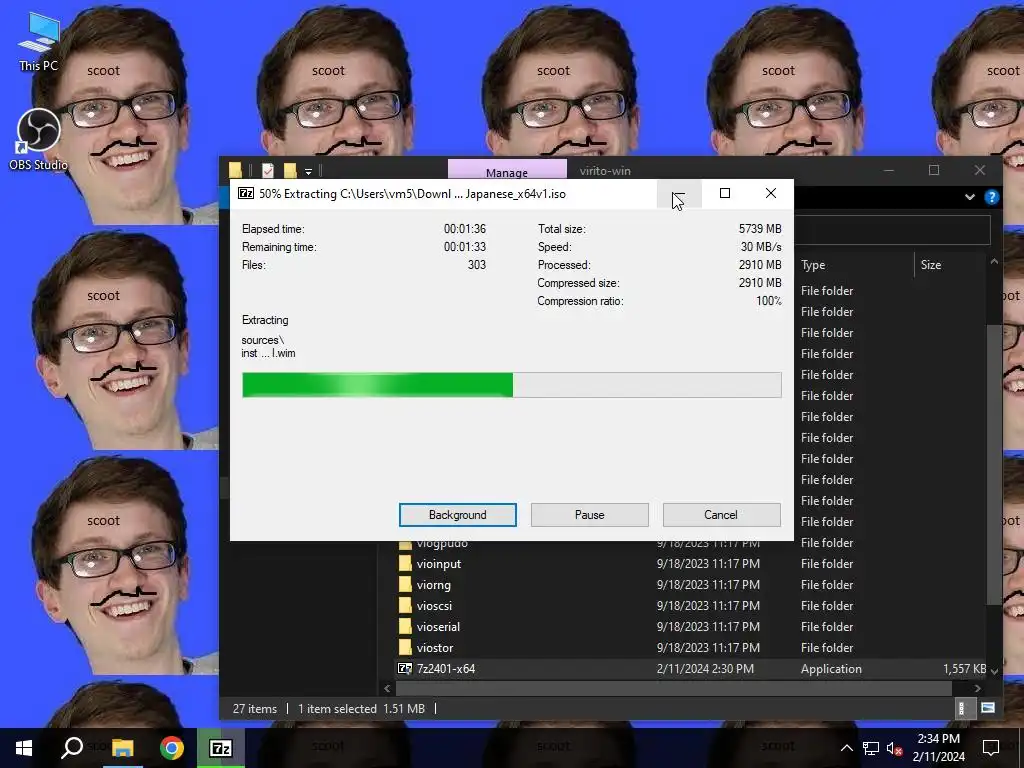Click the vertical scrollbar of file list
The width and height of the screenshot is (1024, 768).
coord(994,466)
